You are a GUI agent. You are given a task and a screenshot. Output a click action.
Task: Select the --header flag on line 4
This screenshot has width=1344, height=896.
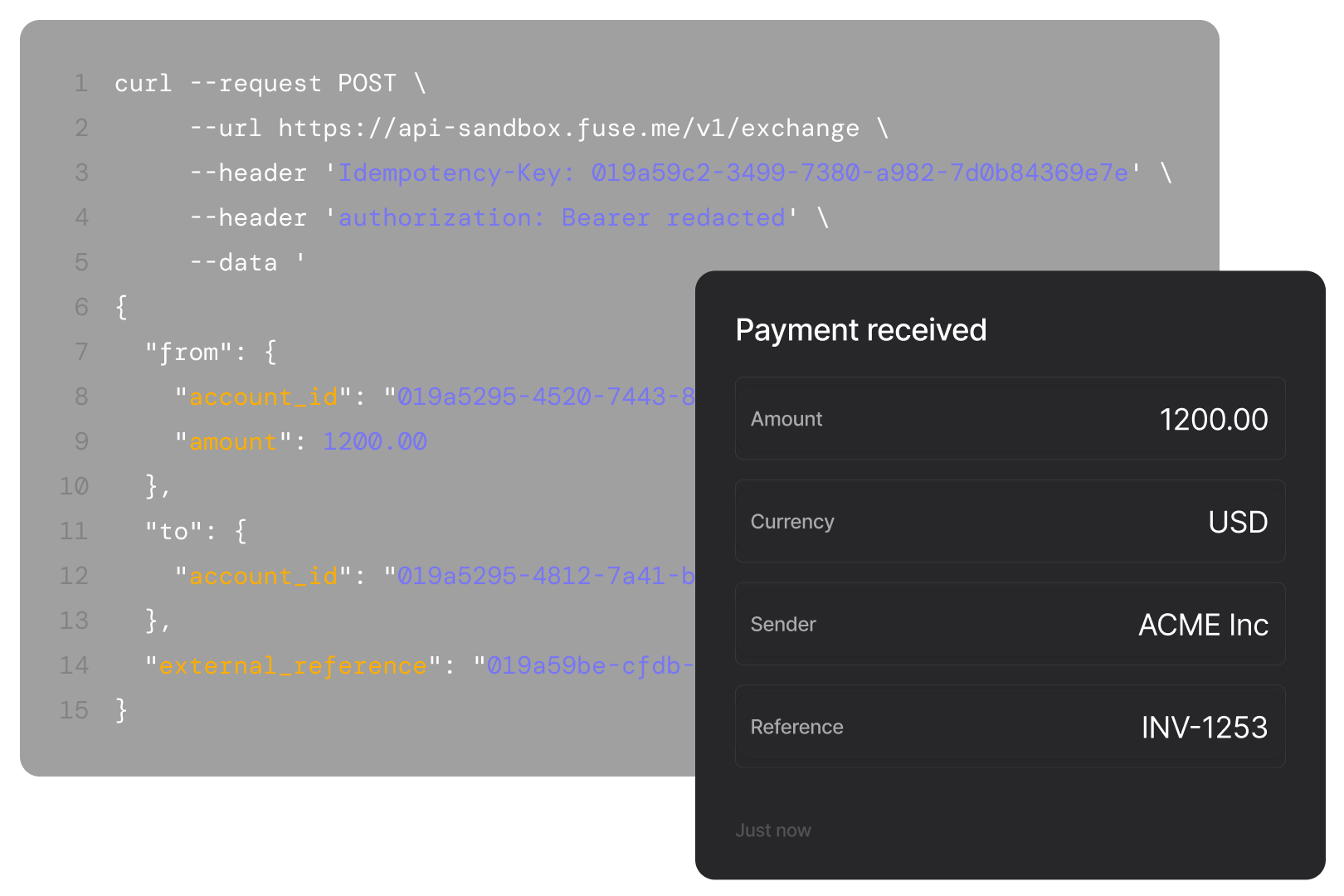pyautogui.click(x=249, y=217)
